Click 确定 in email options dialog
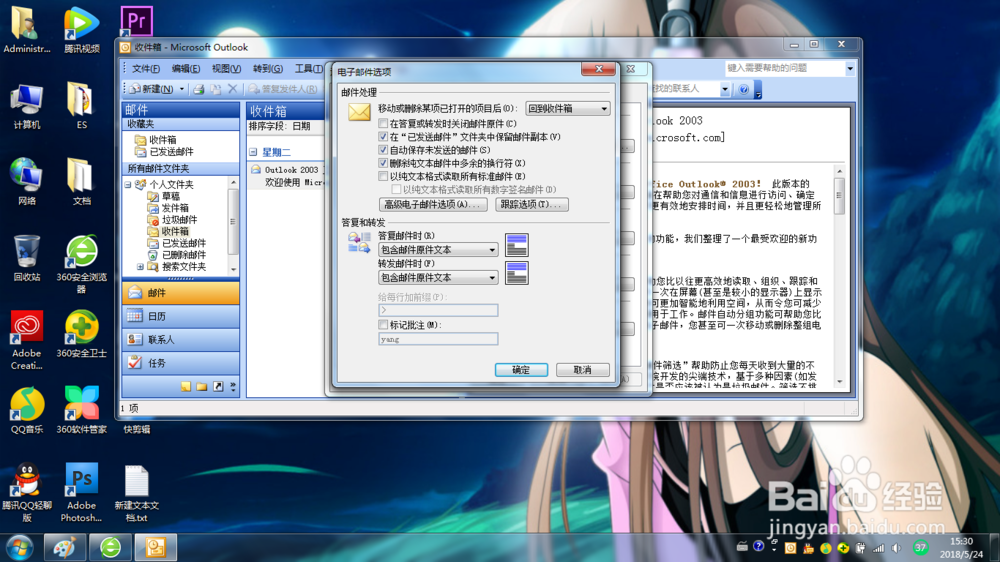1000x562 pixels. pyautogui.click(x=521, y=370)
